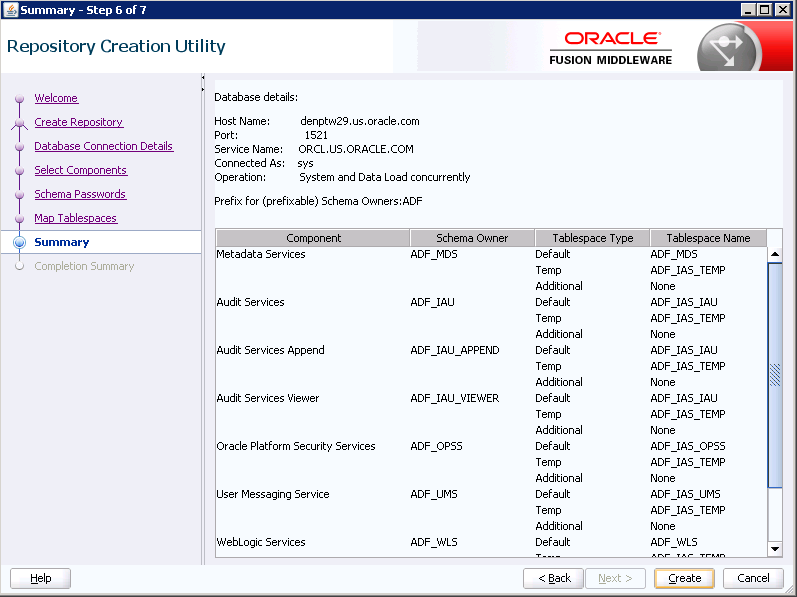
Task: Jump to the Schema Passwords step
Action: (80, 194)
